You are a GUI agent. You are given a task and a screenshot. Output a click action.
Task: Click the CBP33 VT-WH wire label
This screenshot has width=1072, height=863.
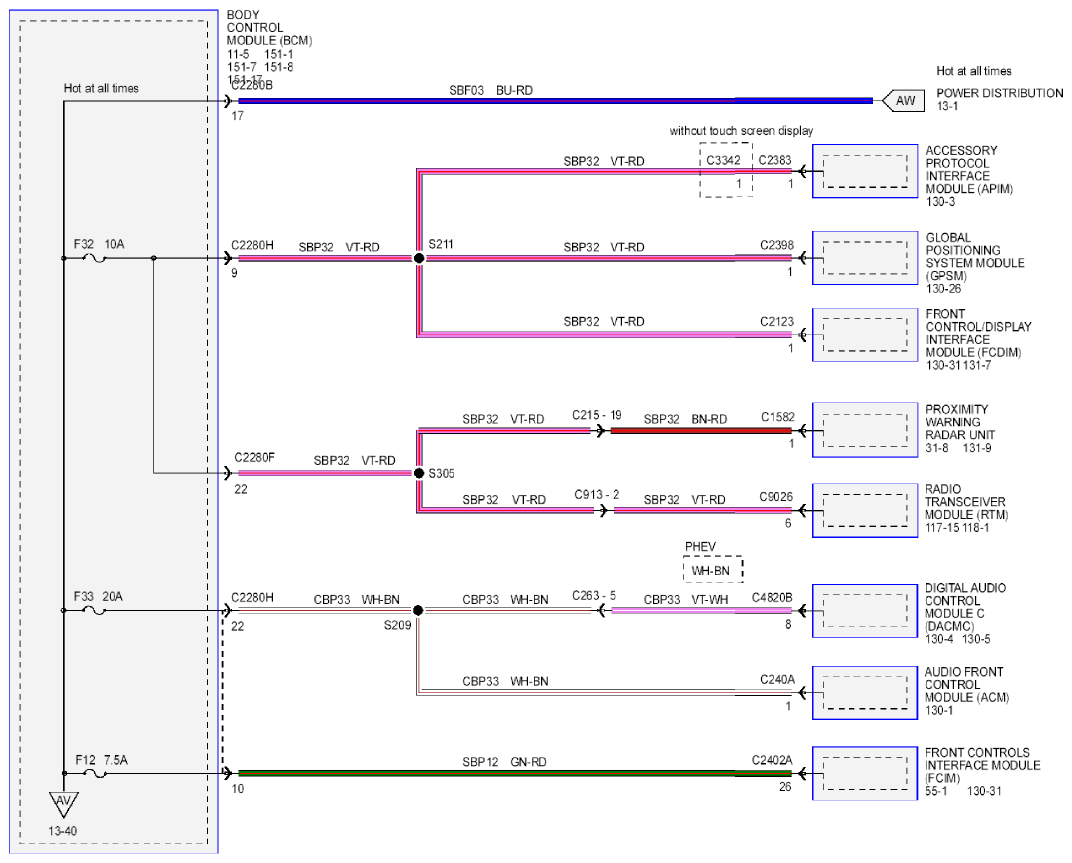click(686, 600)
